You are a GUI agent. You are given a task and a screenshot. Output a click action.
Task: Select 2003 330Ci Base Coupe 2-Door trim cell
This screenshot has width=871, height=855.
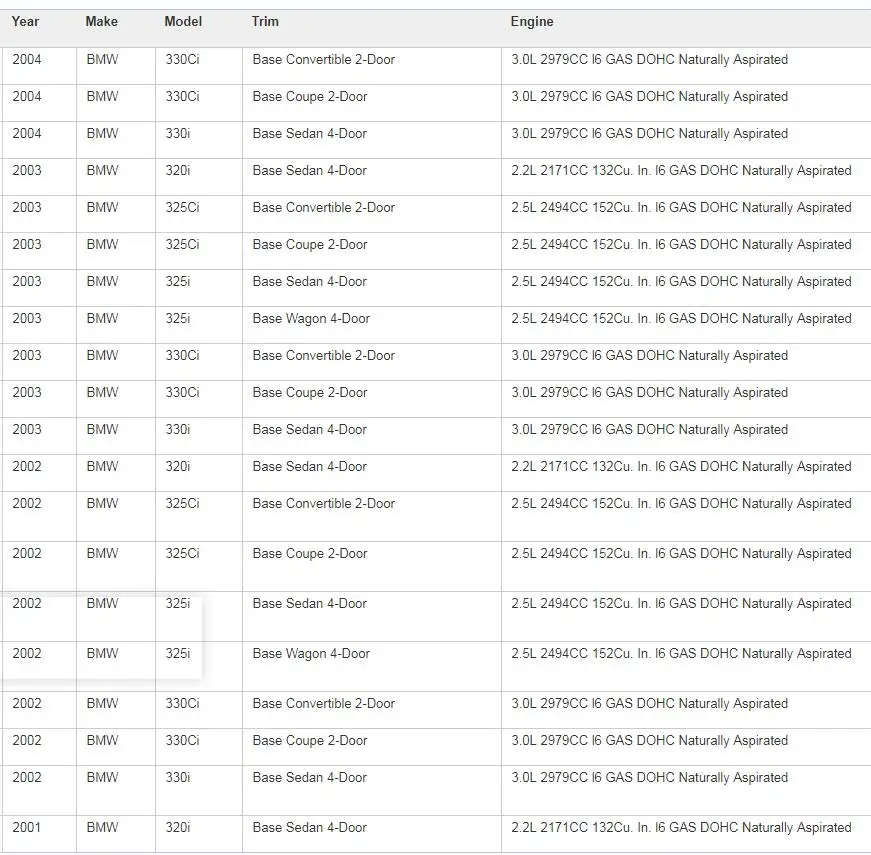(372, 399)
